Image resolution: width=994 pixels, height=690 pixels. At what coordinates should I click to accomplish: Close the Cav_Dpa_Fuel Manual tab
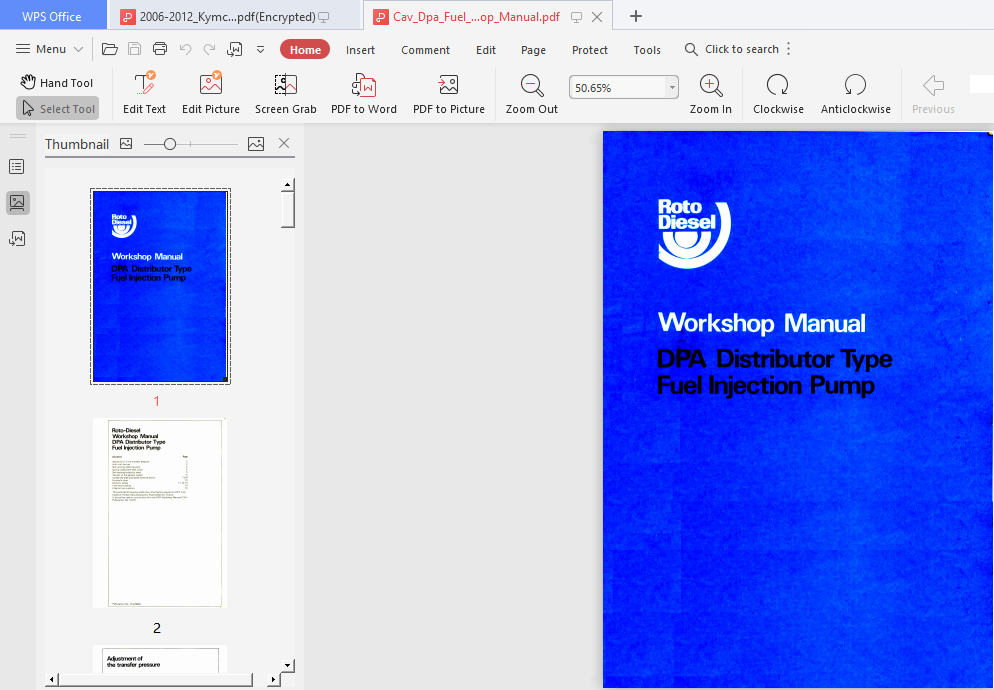[x=597, y=17]
